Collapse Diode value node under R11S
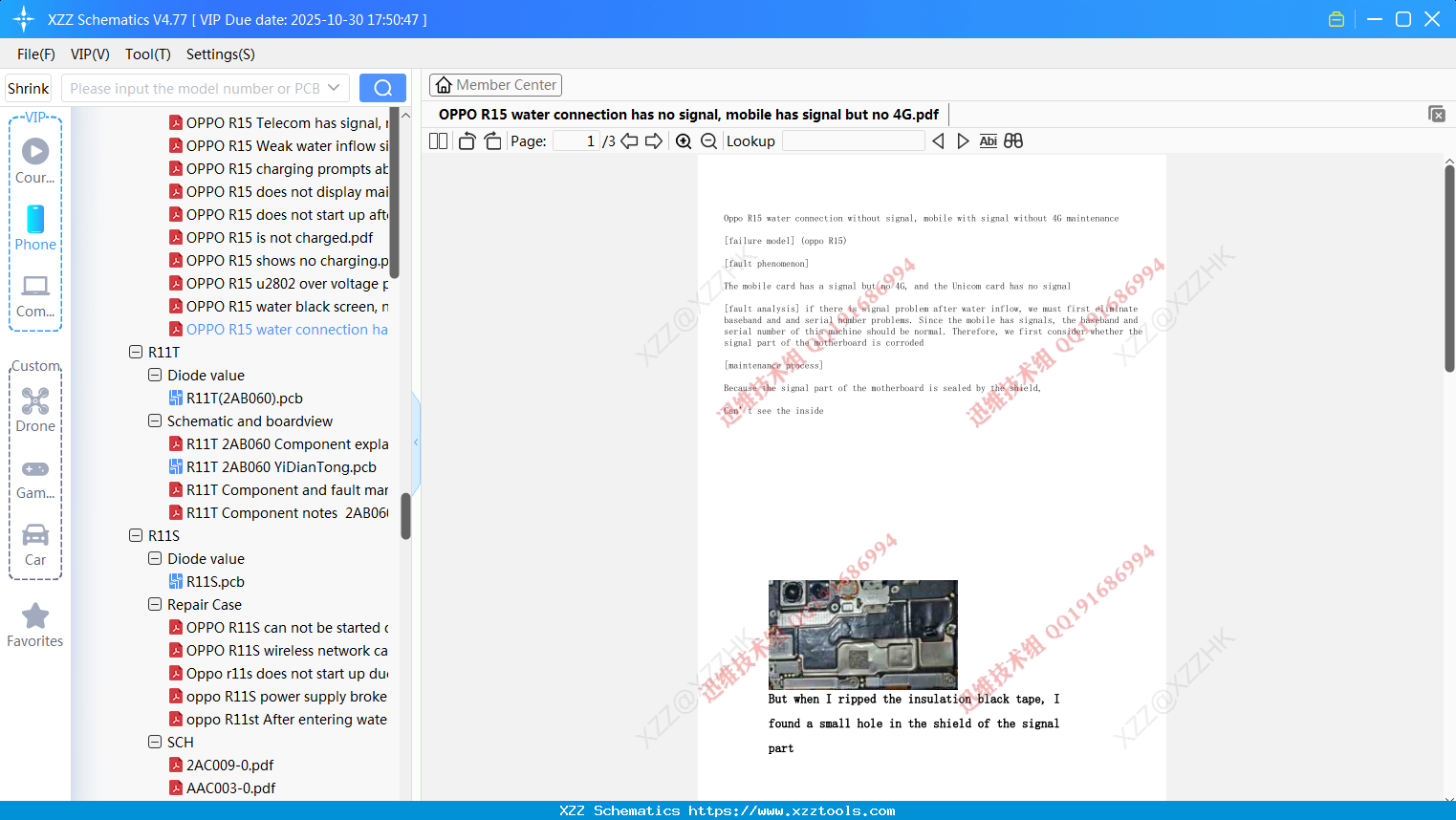The width and height of the screenshot is (1456, 820). click(x=155, y=558)
